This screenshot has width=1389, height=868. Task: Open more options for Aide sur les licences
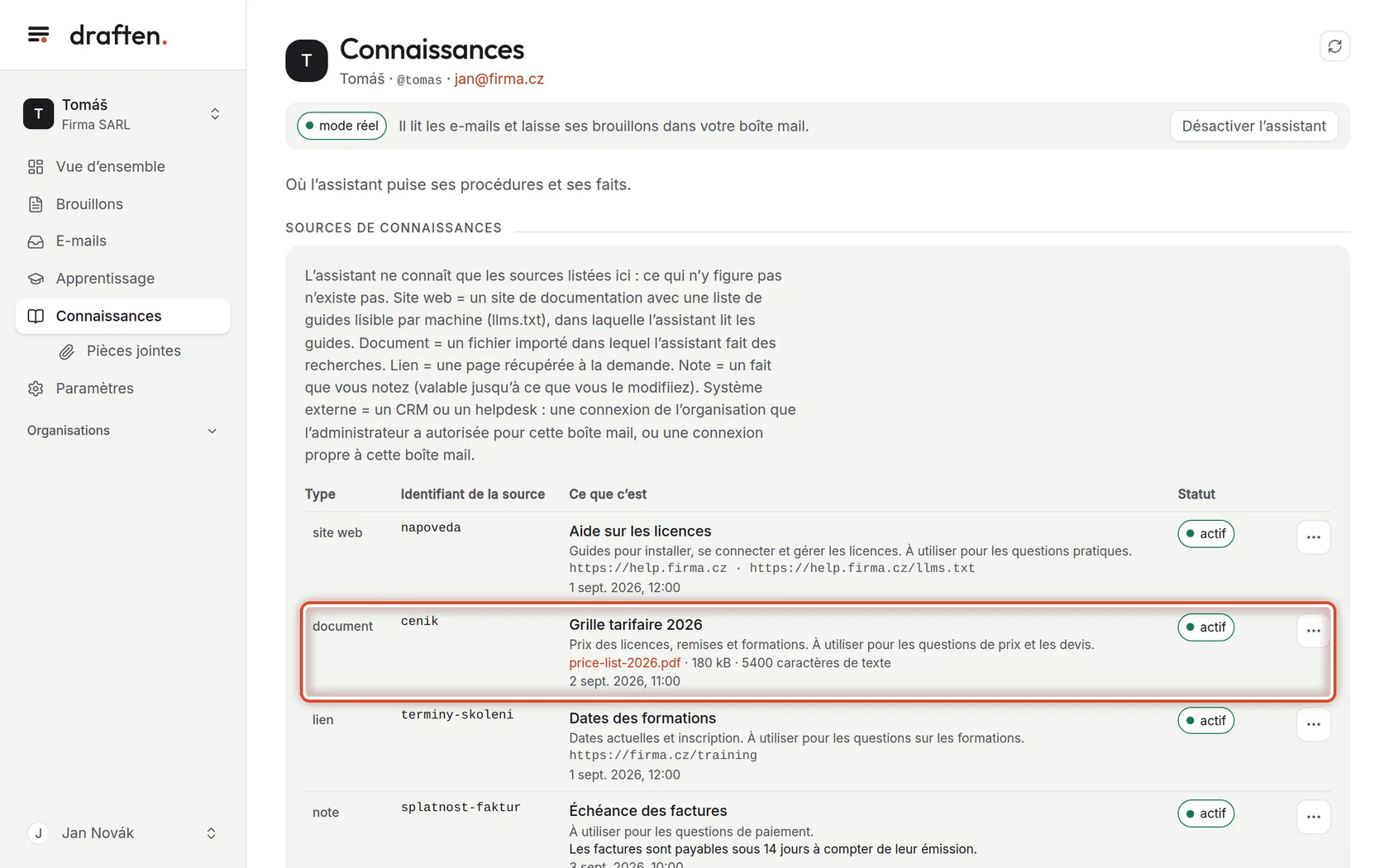[1313, 537]
